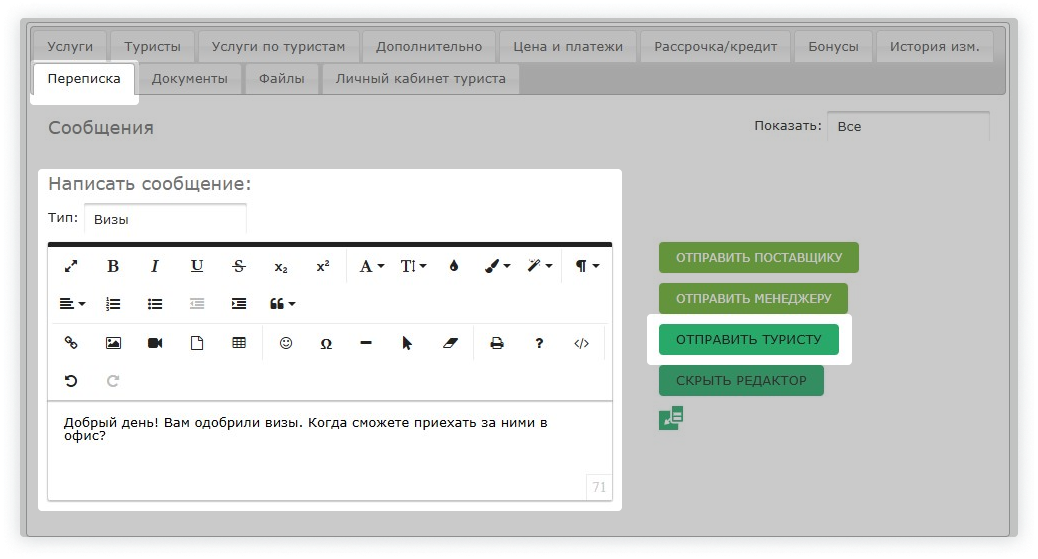The image size is (1038, 559).
Task: Open the Цена и платежи tab
Action: pyautogui.click(x=567, y=47)
